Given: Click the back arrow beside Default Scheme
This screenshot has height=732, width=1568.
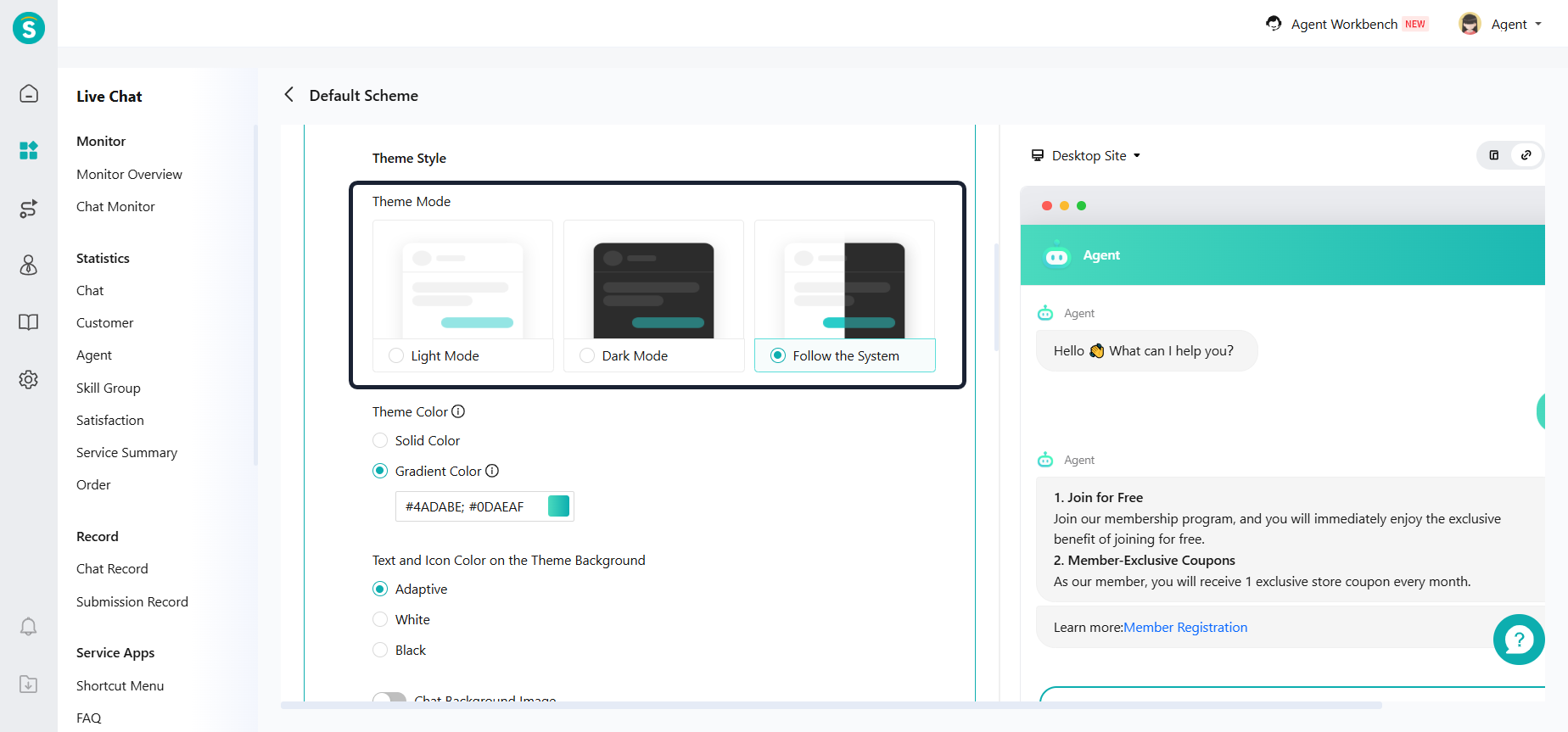Looking at the screenshot, I should tap(289, 95).
